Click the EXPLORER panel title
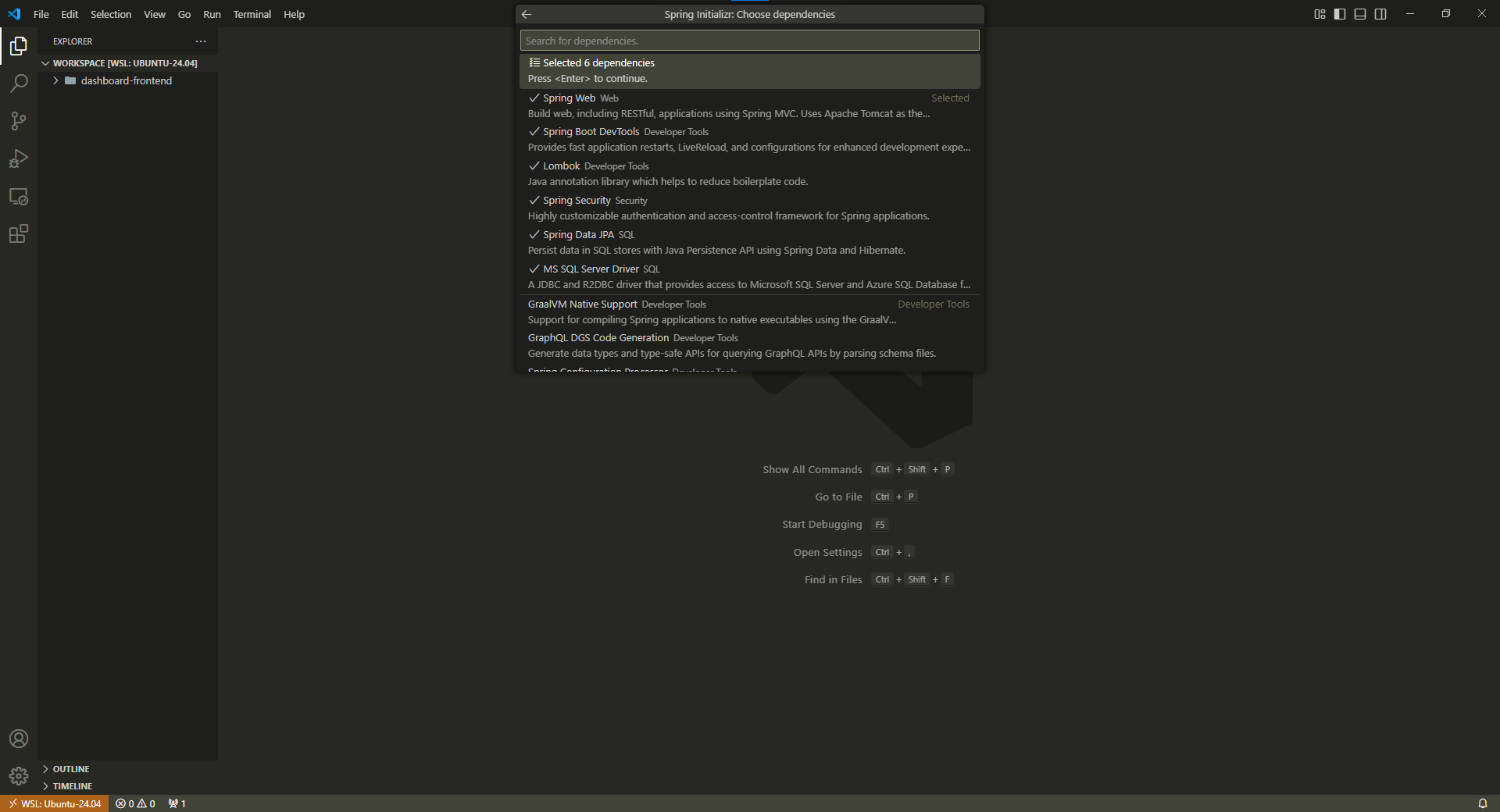 pyautogui.click(x=73, y=41)
